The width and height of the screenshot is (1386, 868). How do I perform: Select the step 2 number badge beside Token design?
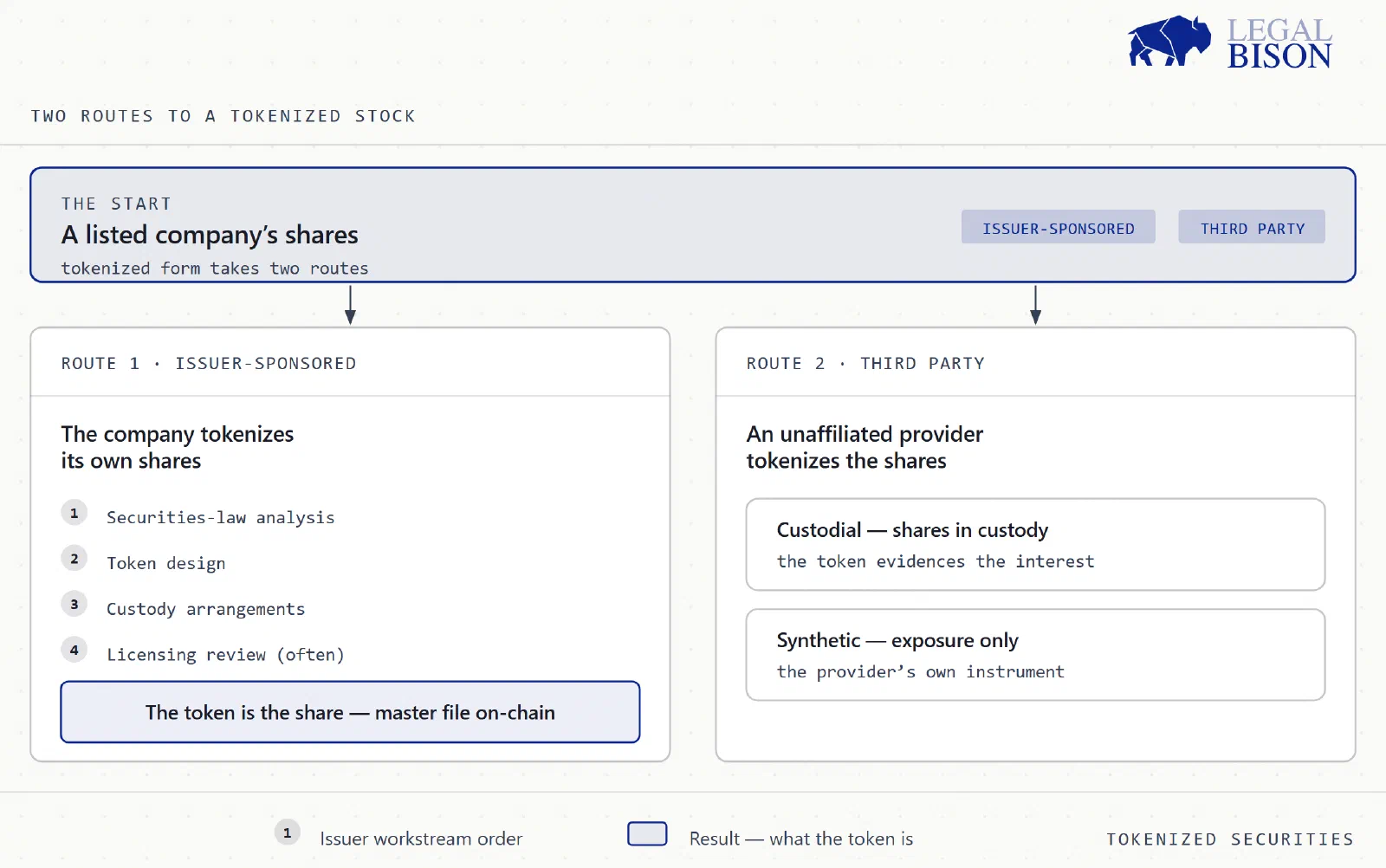(74, 559)
